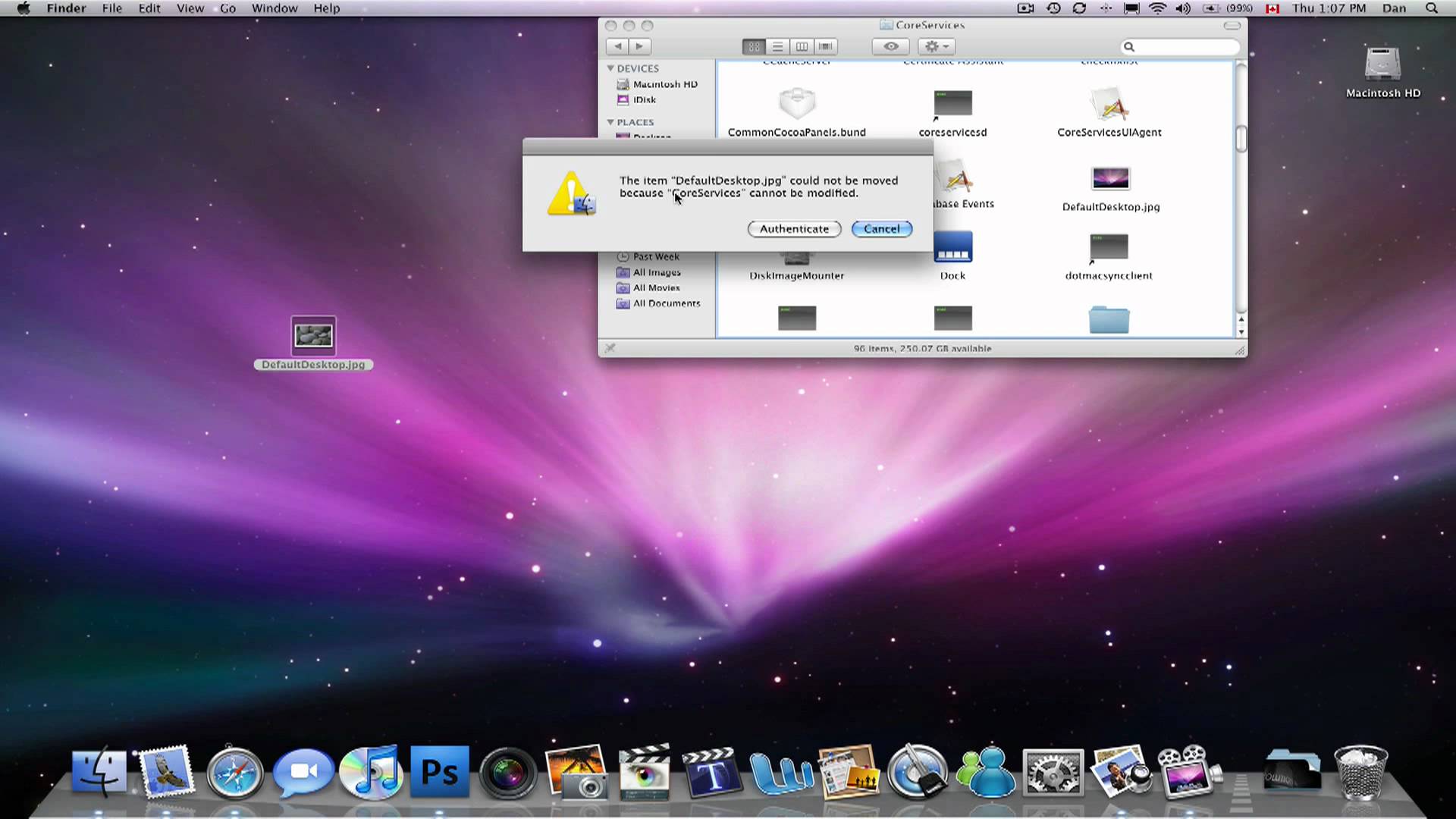Screen dimensions: 1456x819
Task: Select All Images smart folder
Action: click(657, 272)
